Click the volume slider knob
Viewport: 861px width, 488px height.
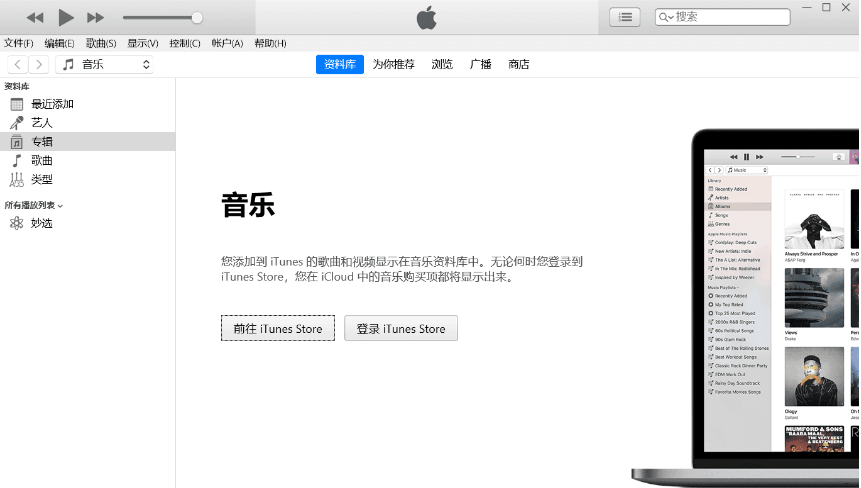pos(197,18)
